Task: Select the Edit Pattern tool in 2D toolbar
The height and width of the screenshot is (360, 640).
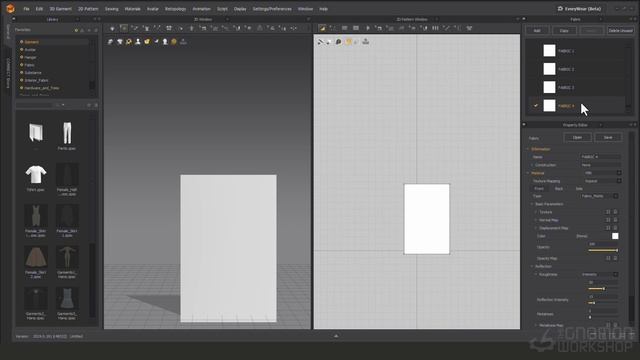Action: [x=333, y=28]
